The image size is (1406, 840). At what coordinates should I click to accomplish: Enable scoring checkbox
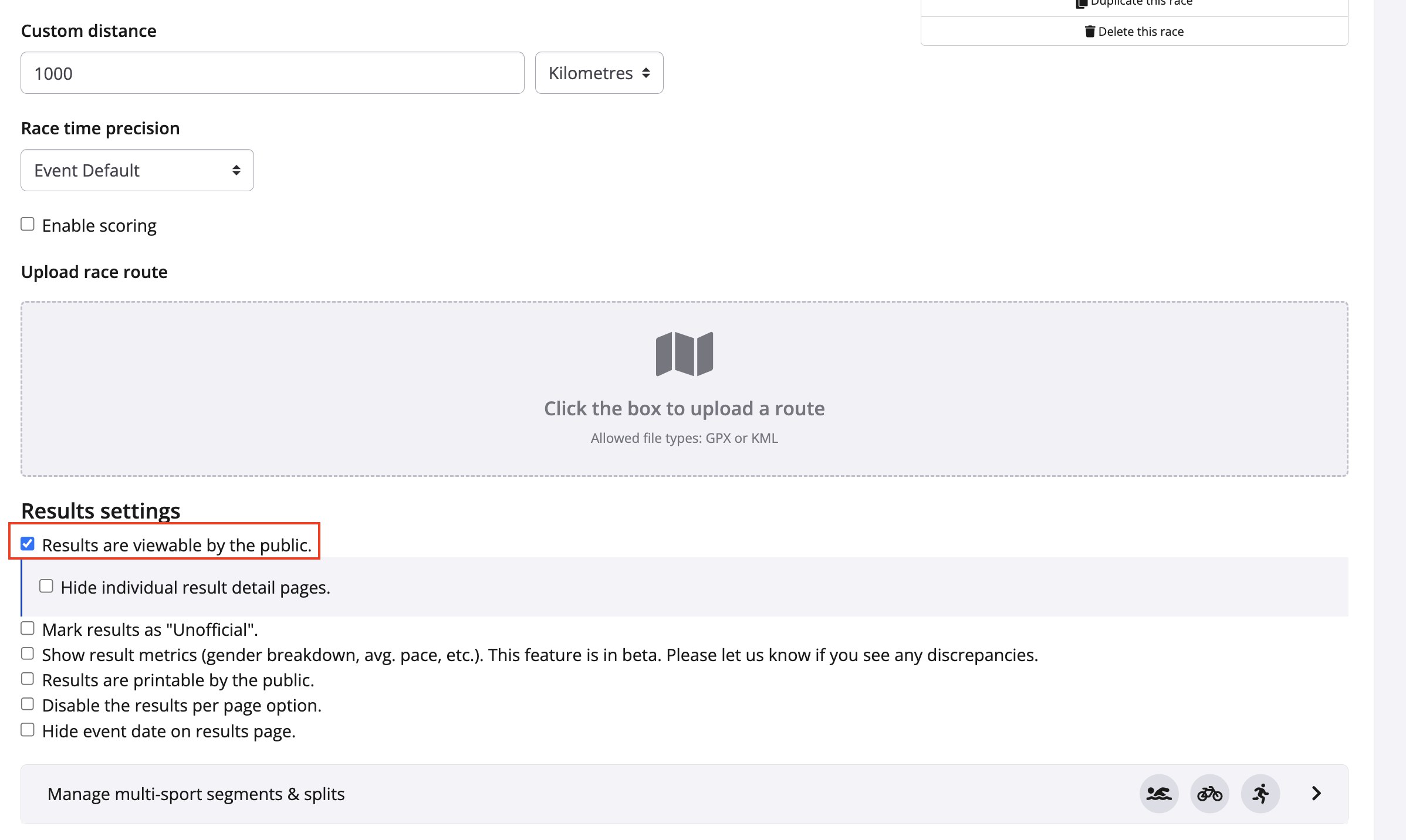pos(28,225)
